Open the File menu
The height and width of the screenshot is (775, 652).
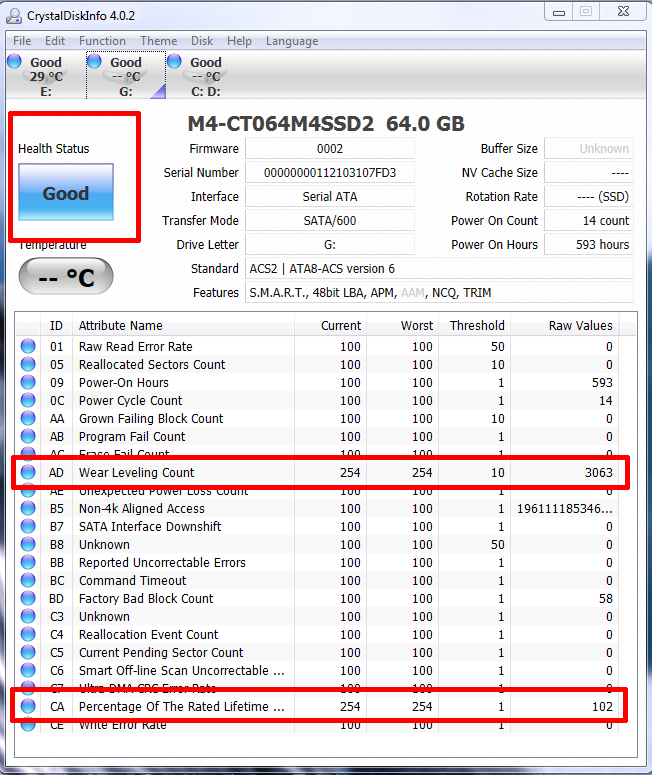click(x=22, y=41)
